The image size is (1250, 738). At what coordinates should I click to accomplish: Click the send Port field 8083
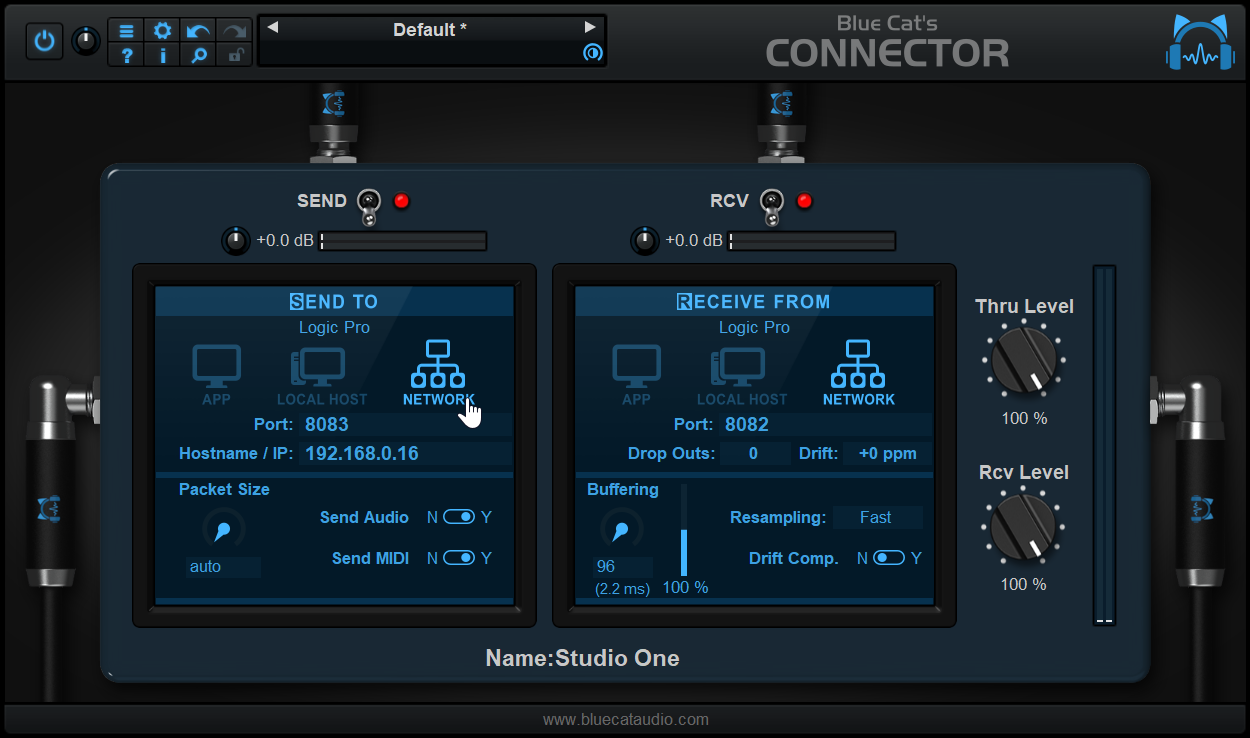pyautogui.click(x=406, y=424)
